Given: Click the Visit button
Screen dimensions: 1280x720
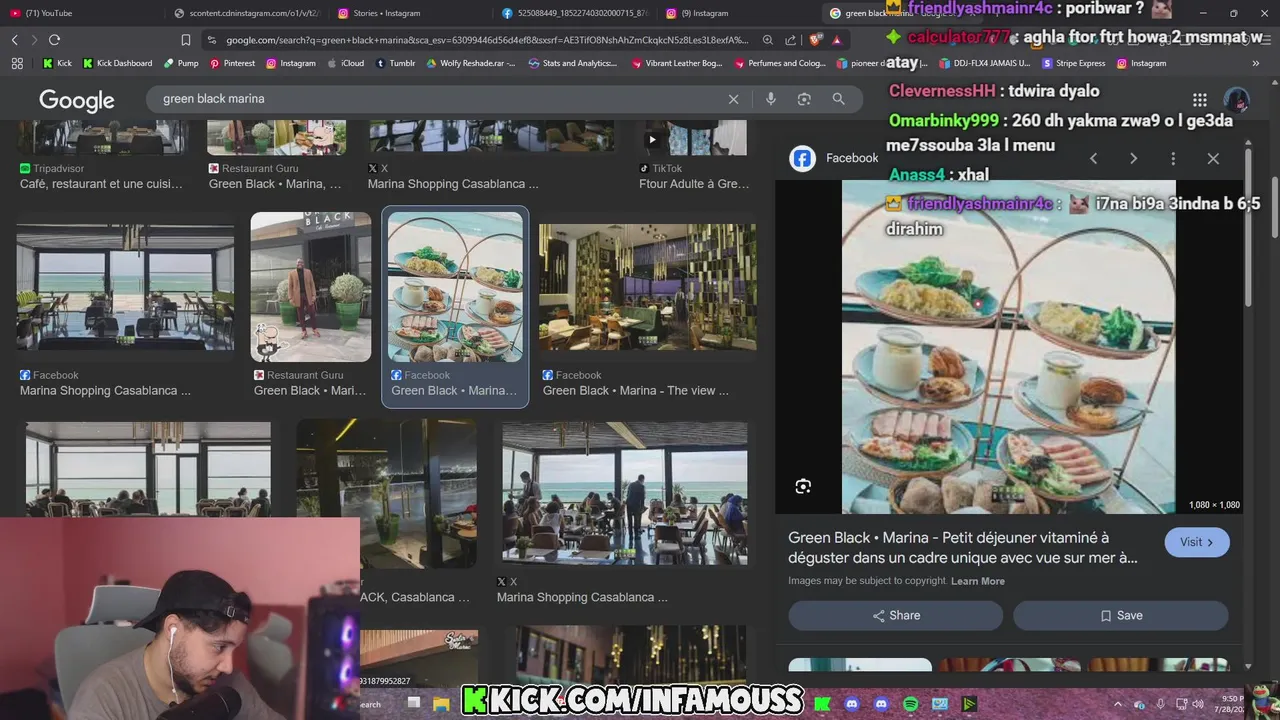Looking at the screenshot, I should 1197,542.
